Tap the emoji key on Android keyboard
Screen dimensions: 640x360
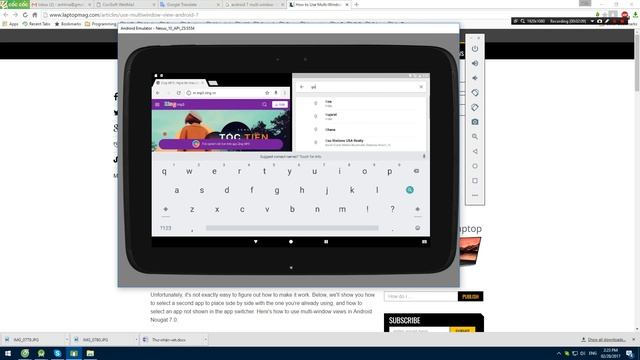pyautogui.click(x=417, y=228)
